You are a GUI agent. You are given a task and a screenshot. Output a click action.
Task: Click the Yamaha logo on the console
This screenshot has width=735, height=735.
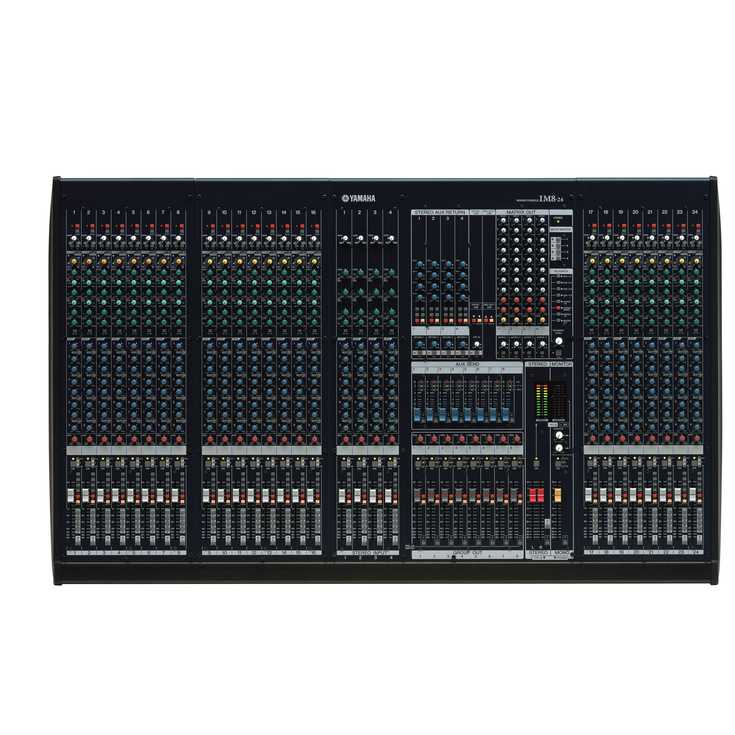[x=358, y=198]
